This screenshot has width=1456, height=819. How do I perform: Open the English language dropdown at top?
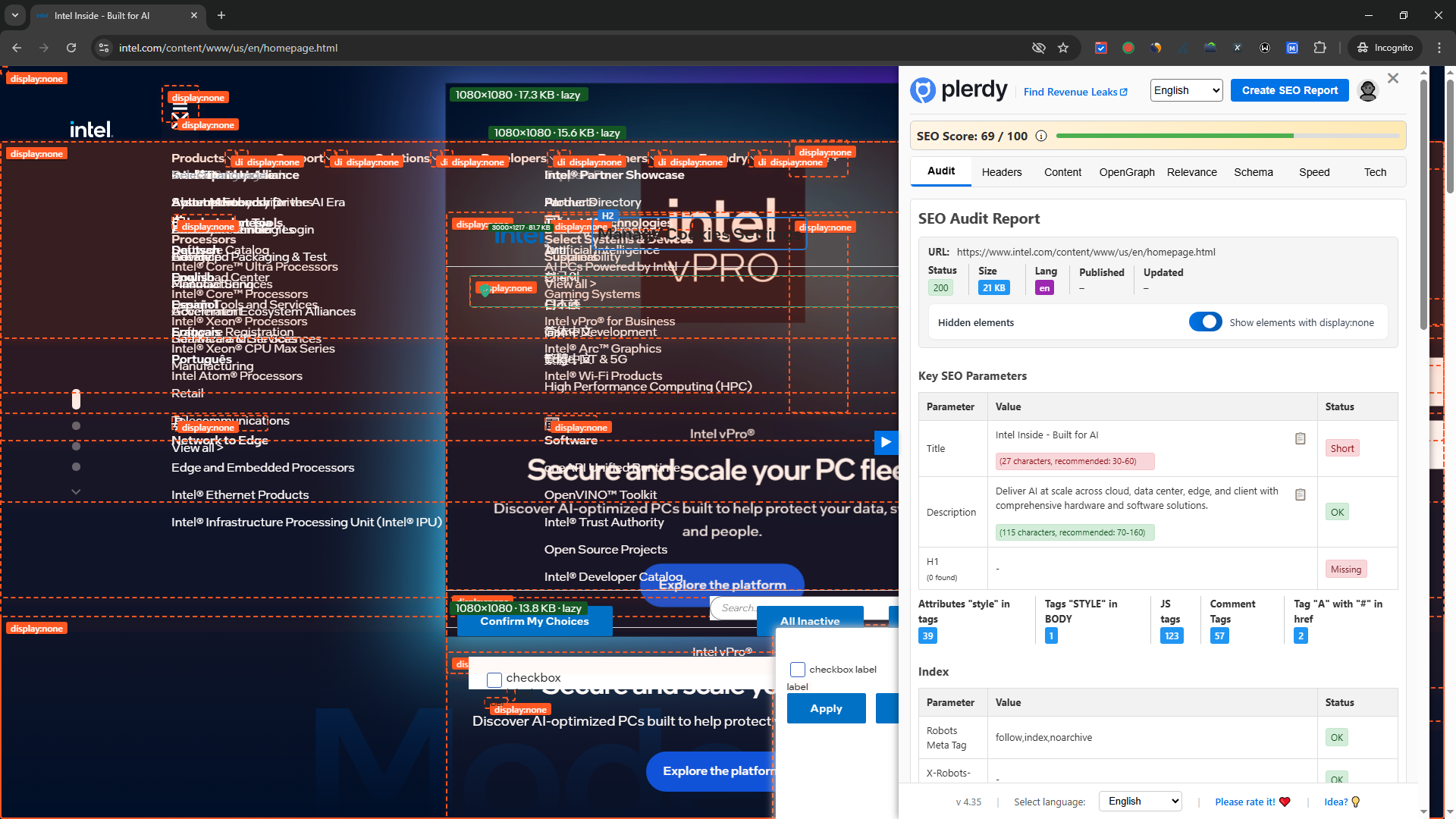(x=1186, y=91)
